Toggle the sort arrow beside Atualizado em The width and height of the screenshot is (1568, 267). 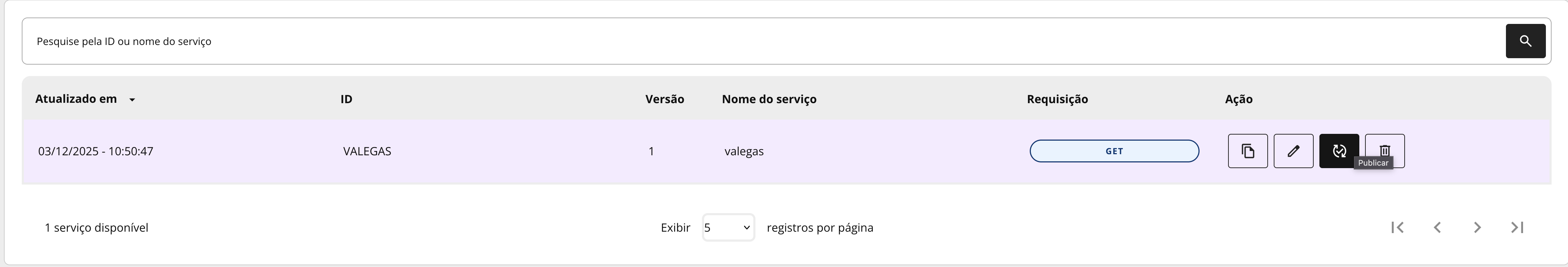(132, 99)
